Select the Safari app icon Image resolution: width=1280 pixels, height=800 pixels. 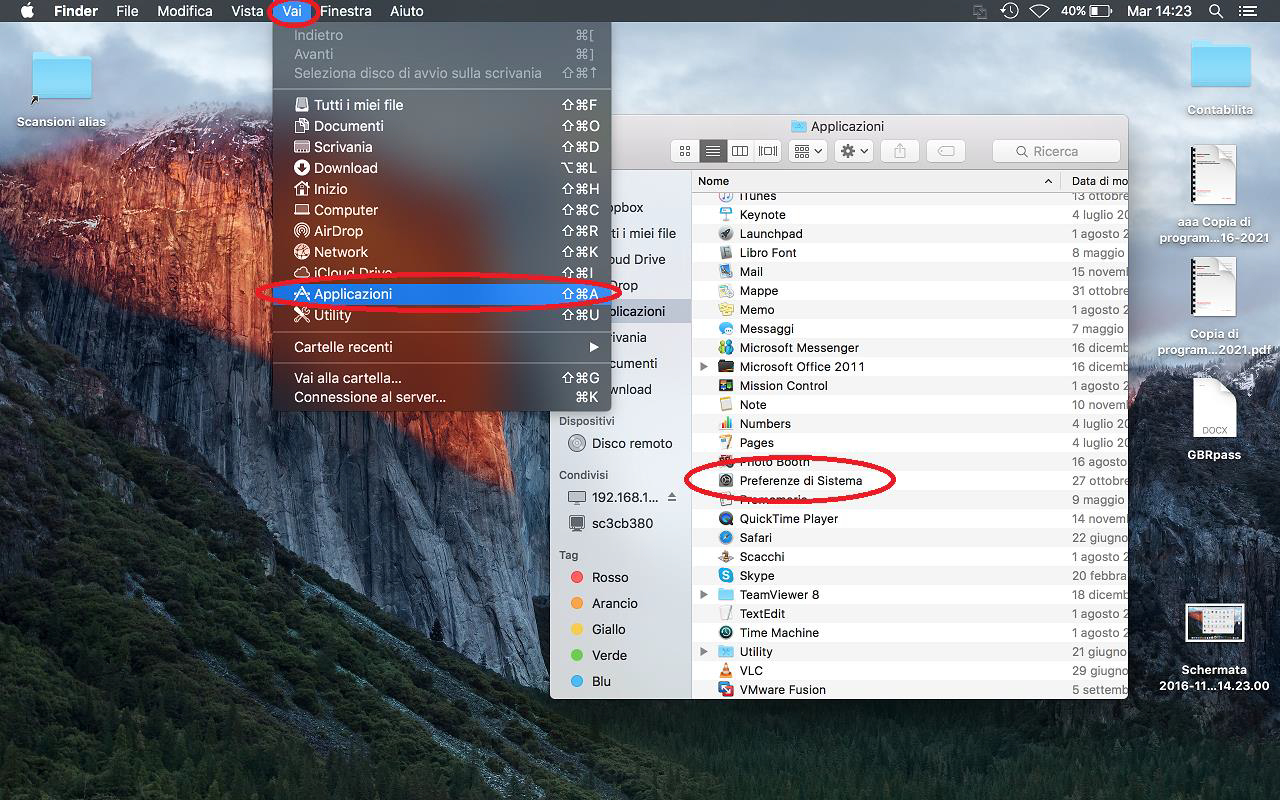coord(726,538)
